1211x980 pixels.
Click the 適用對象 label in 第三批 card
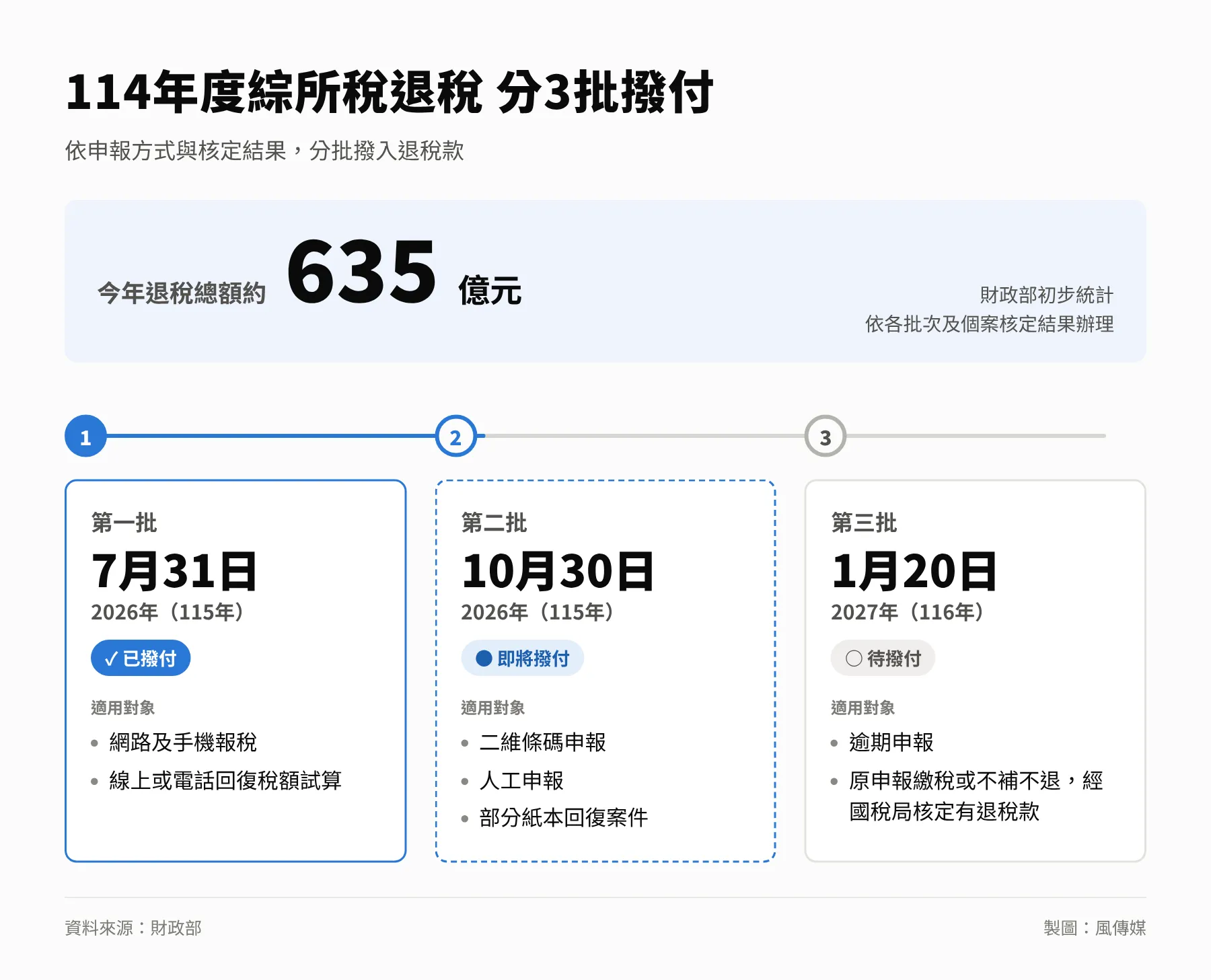coord(863,708)
